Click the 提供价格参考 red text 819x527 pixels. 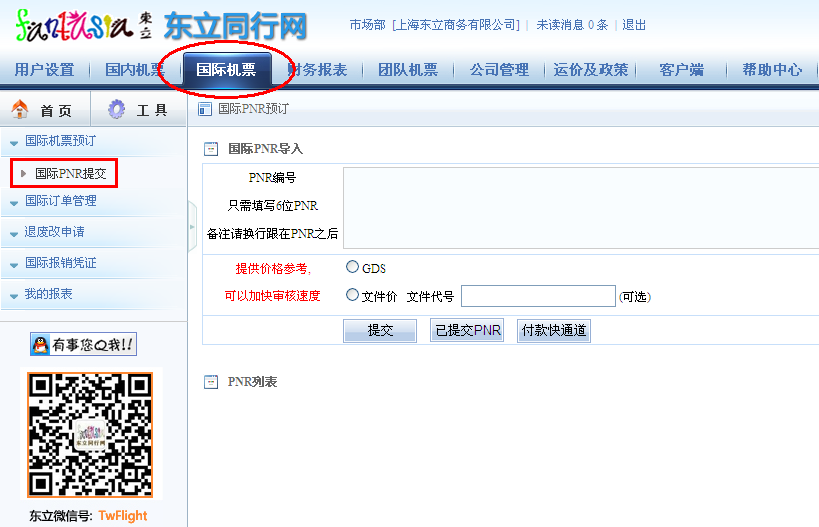(x=273, y=268)
